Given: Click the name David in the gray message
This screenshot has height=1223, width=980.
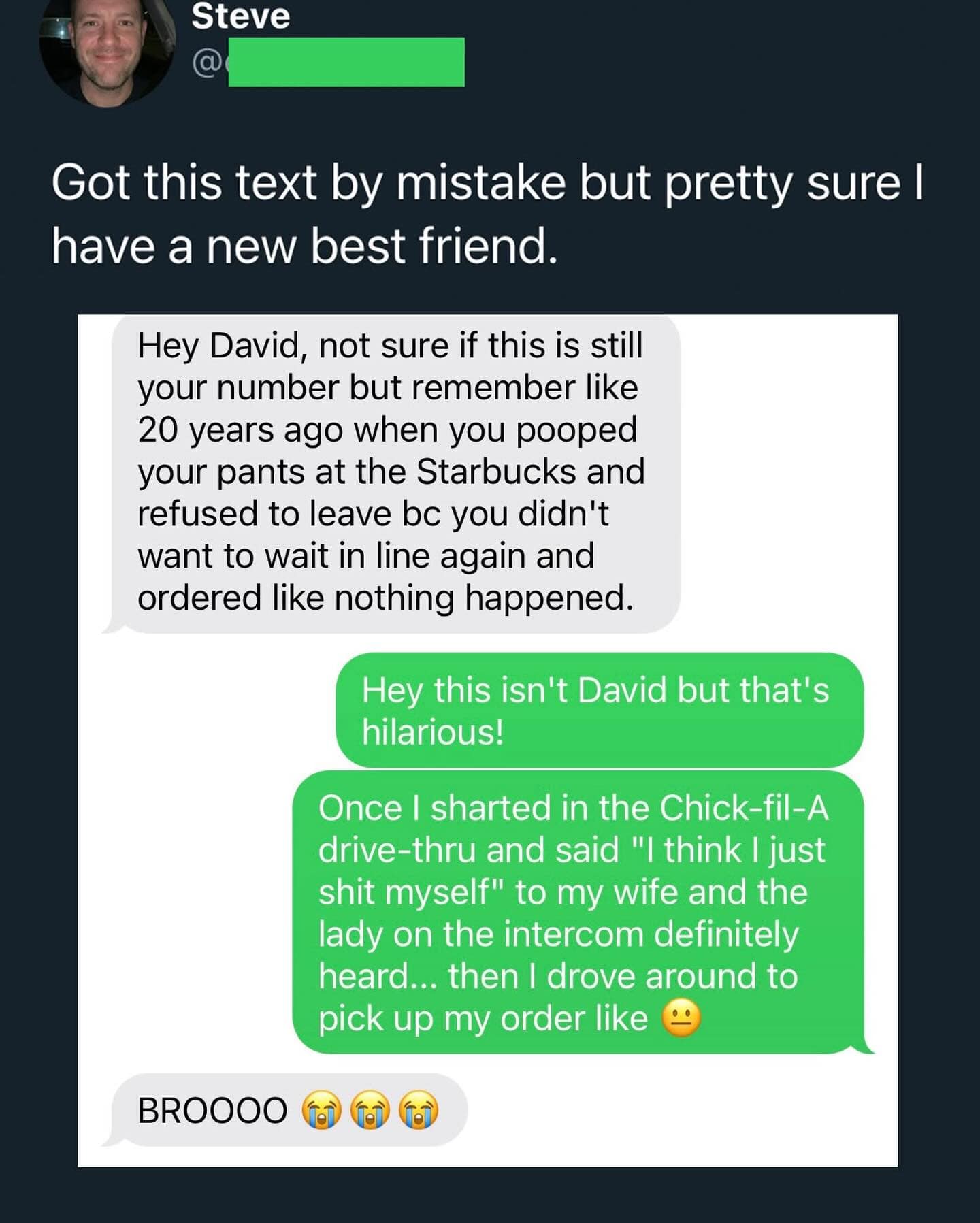Looking at the screenshot, I should [x=255, y=346].
